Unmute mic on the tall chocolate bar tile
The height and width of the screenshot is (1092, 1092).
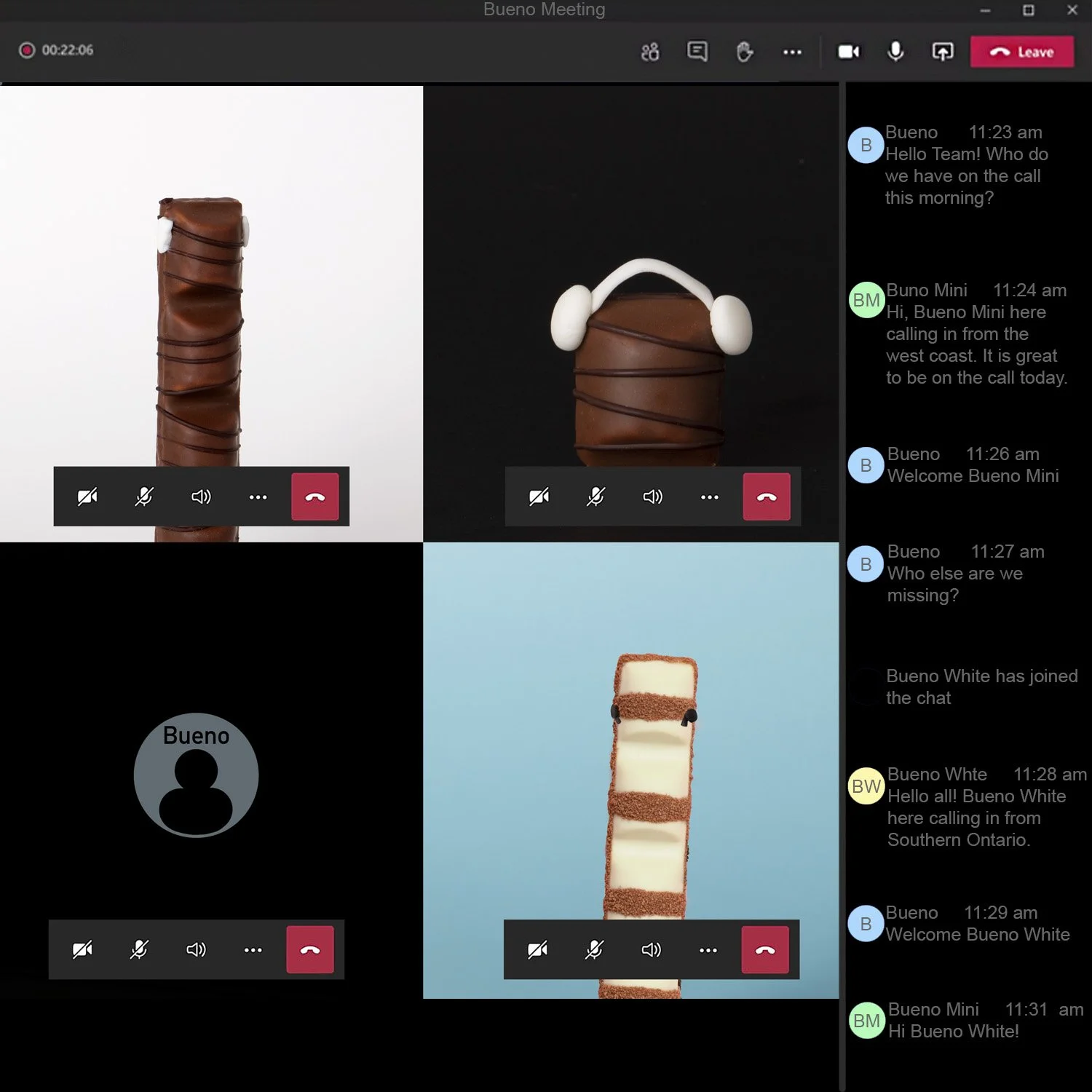point(144,497)
